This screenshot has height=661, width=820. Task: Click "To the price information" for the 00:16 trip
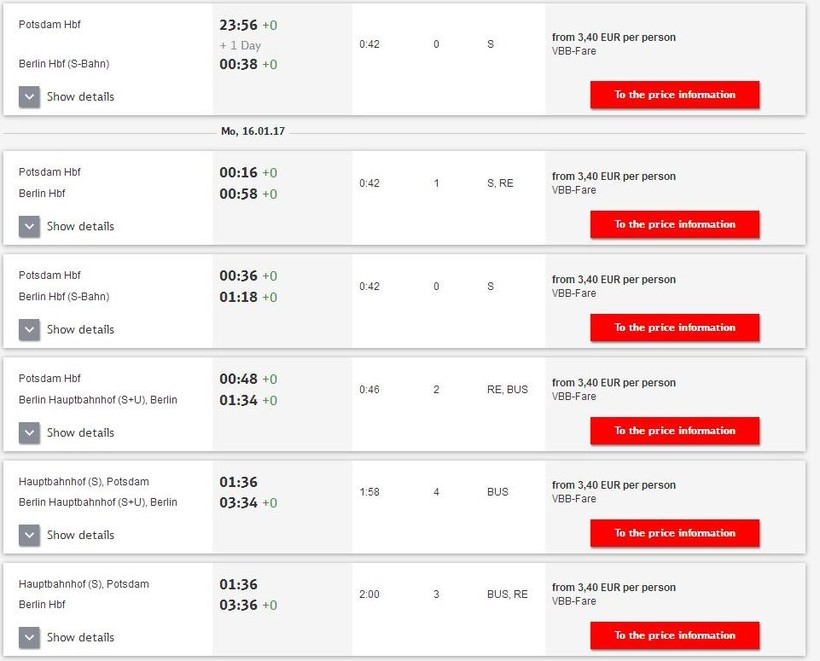[x=675, y=224]
